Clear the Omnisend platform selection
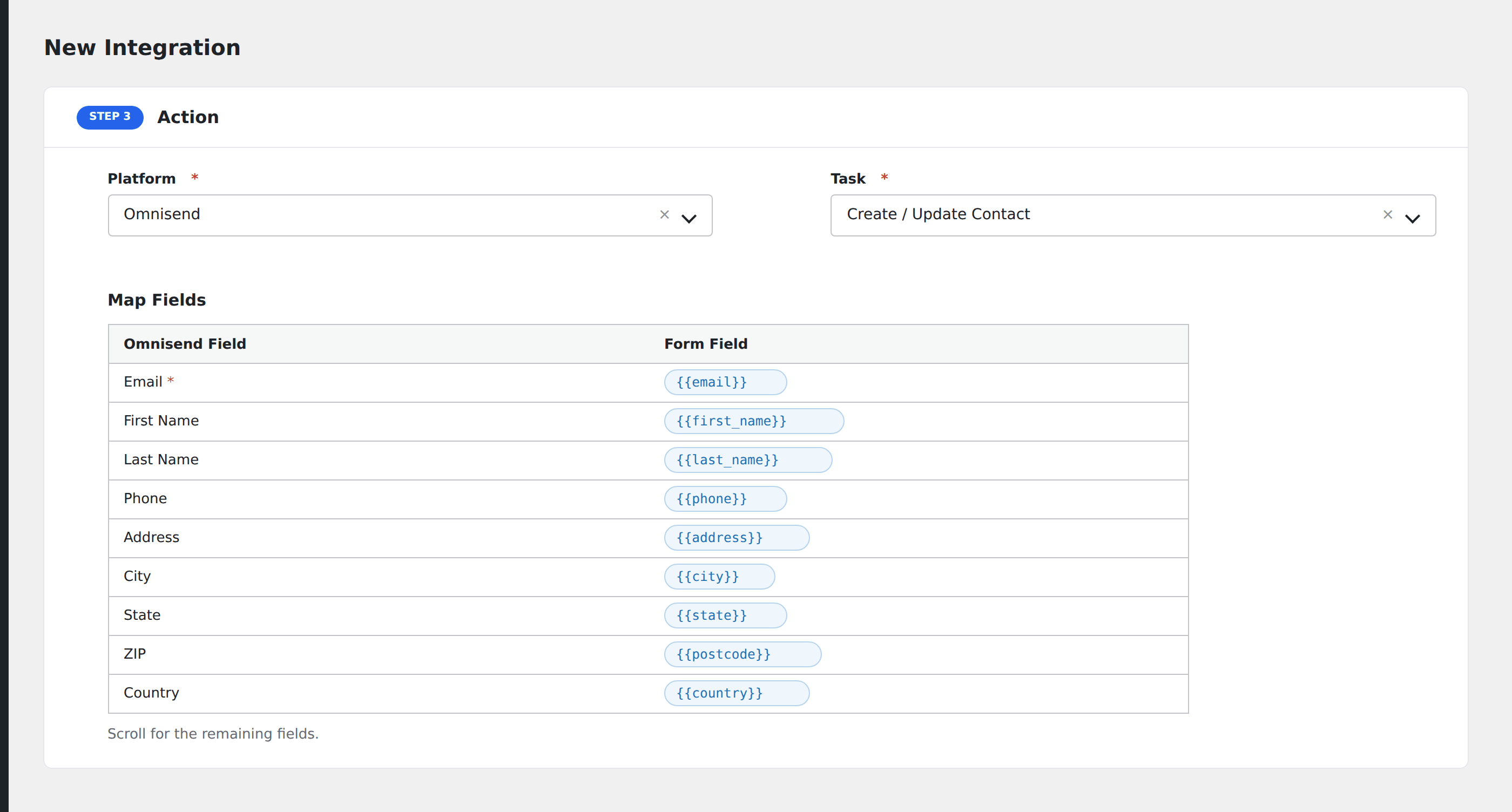 coord(664,215)
